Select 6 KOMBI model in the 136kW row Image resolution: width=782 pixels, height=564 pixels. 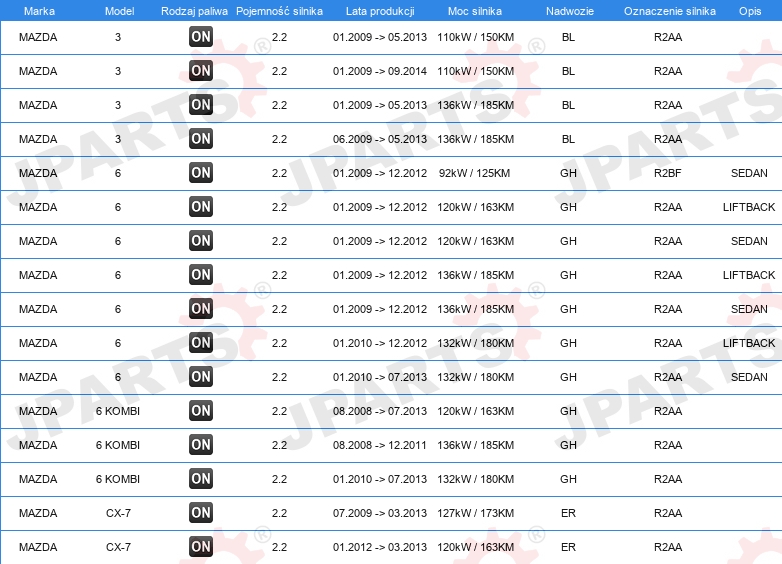118,445
